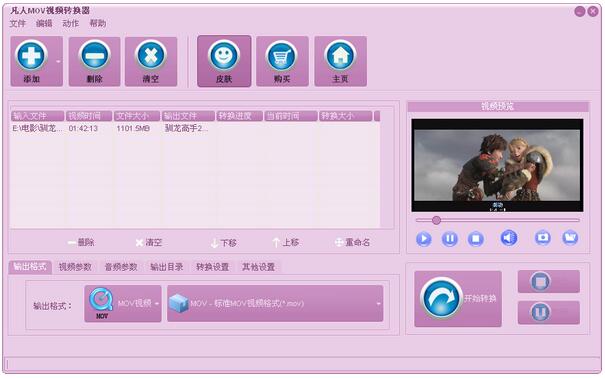Expand the 标准MOV视频格式 profile dropdown
Viewport: 605px width, 379px height.
click(275, 304)
